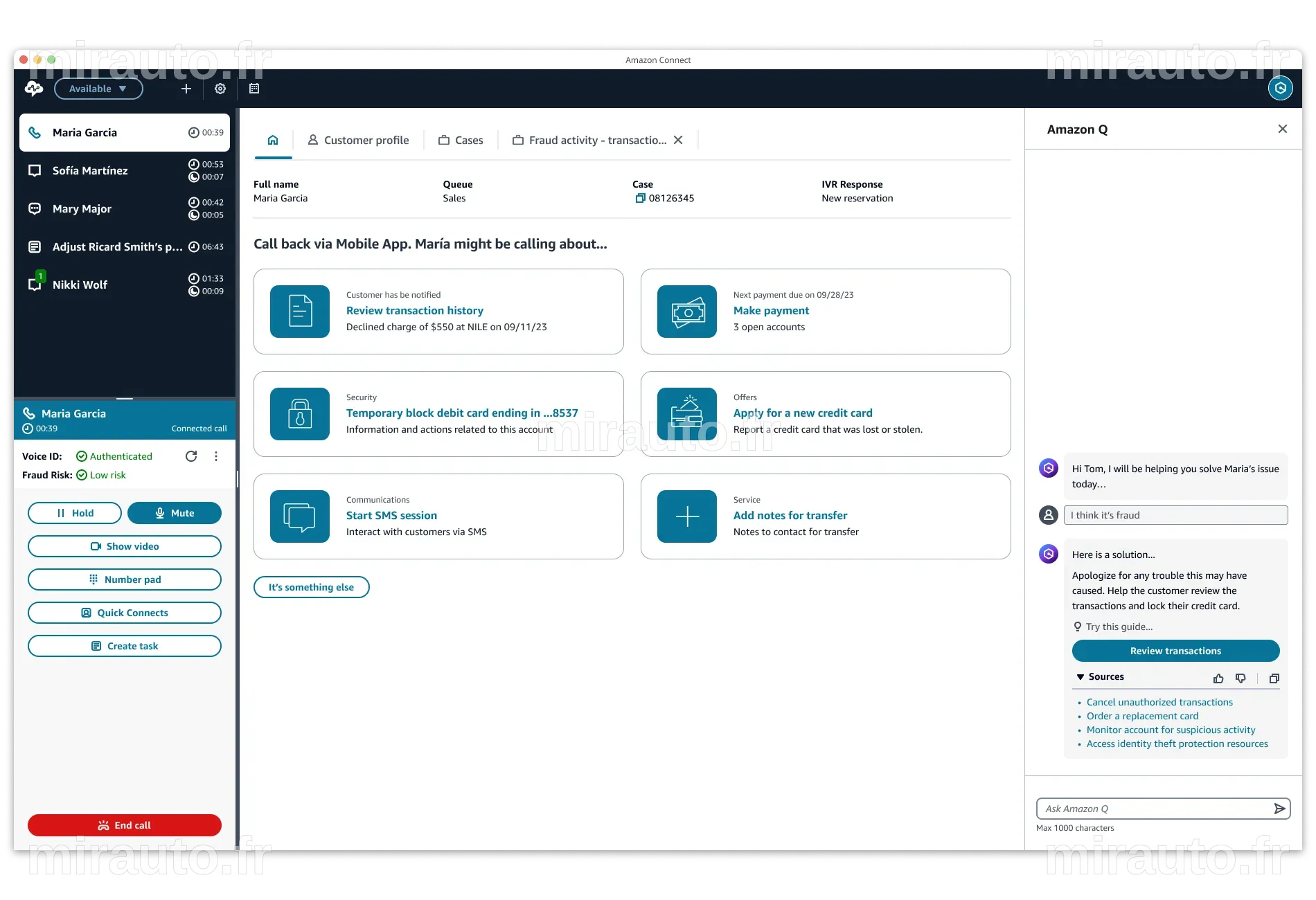
Task: Click It's something else button
Action: [x=311, y=587]
